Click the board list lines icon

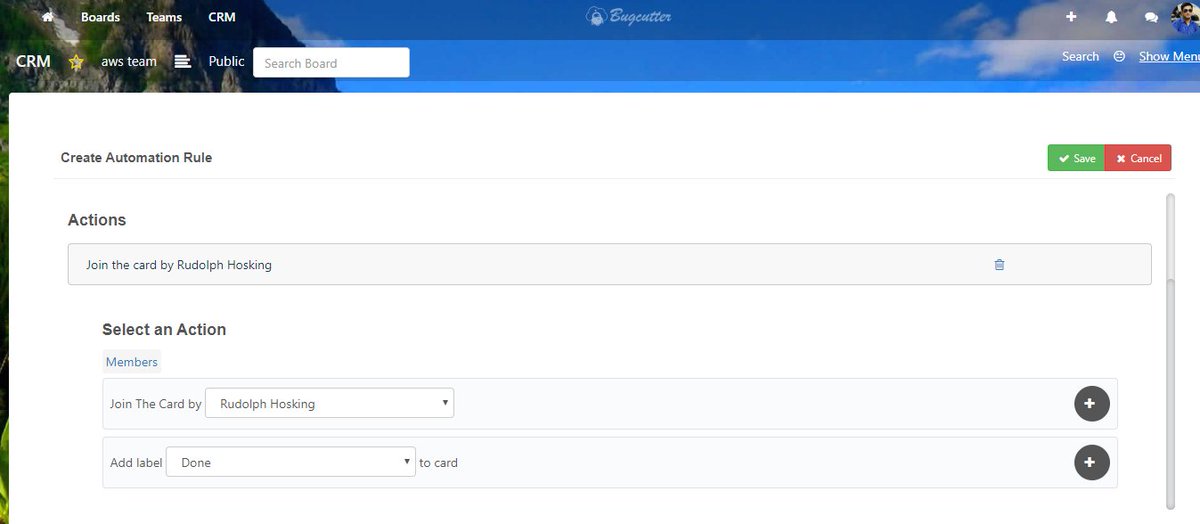click(x=182, y=62)
